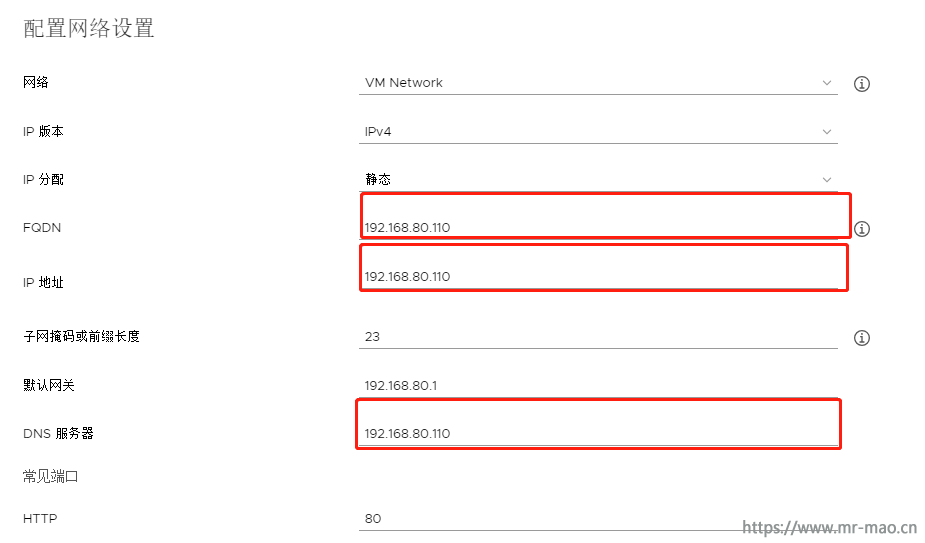Click the subnet mask field showing 23

coord(598,336)
